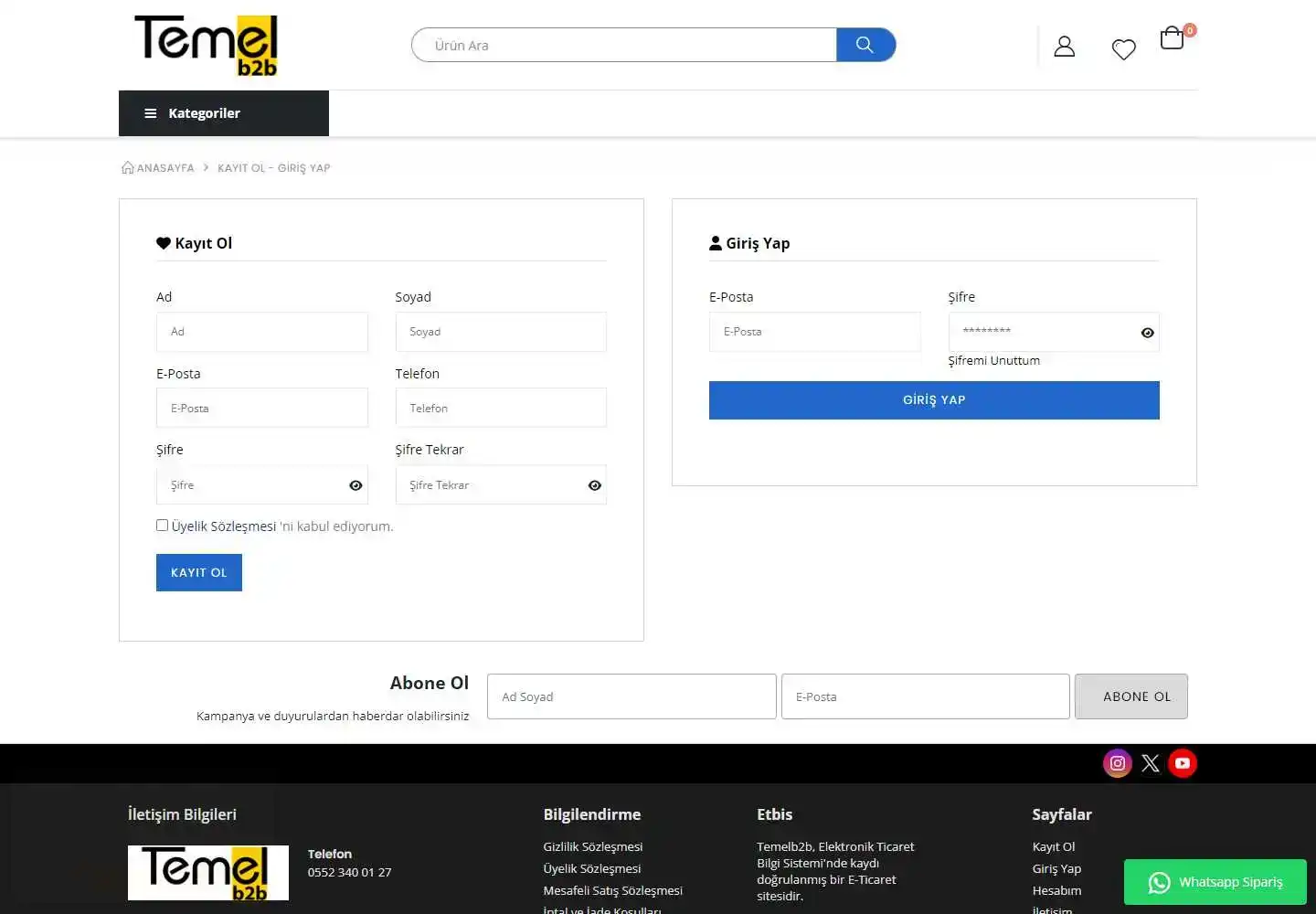Open the YouTube social icon
Viewport: 1316px width, 914px height.
(x=1183, y=763)
